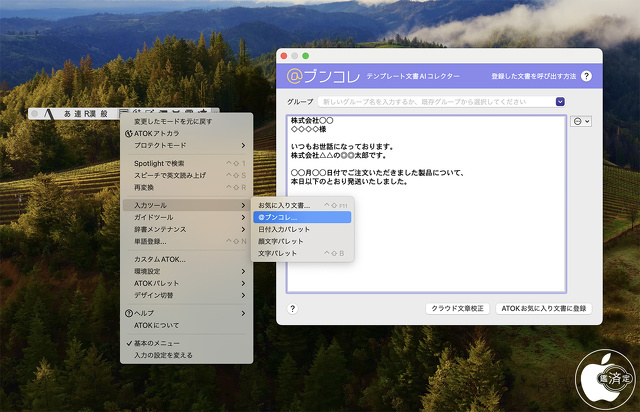
Task: Open the グループ dropdown arrow
Action: 560,101
